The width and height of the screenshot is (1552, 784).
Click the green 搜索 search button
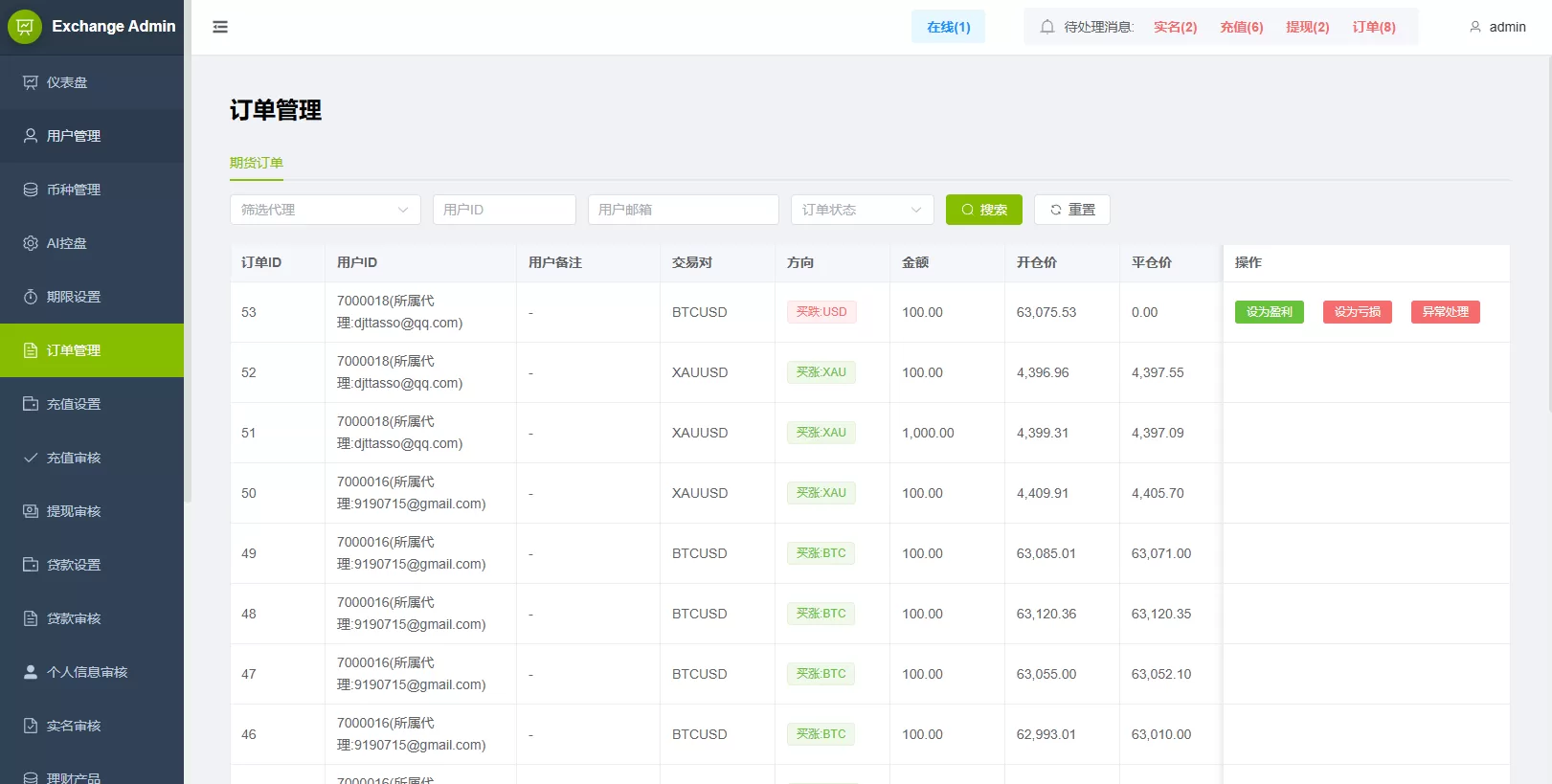(x=984, y=210)
